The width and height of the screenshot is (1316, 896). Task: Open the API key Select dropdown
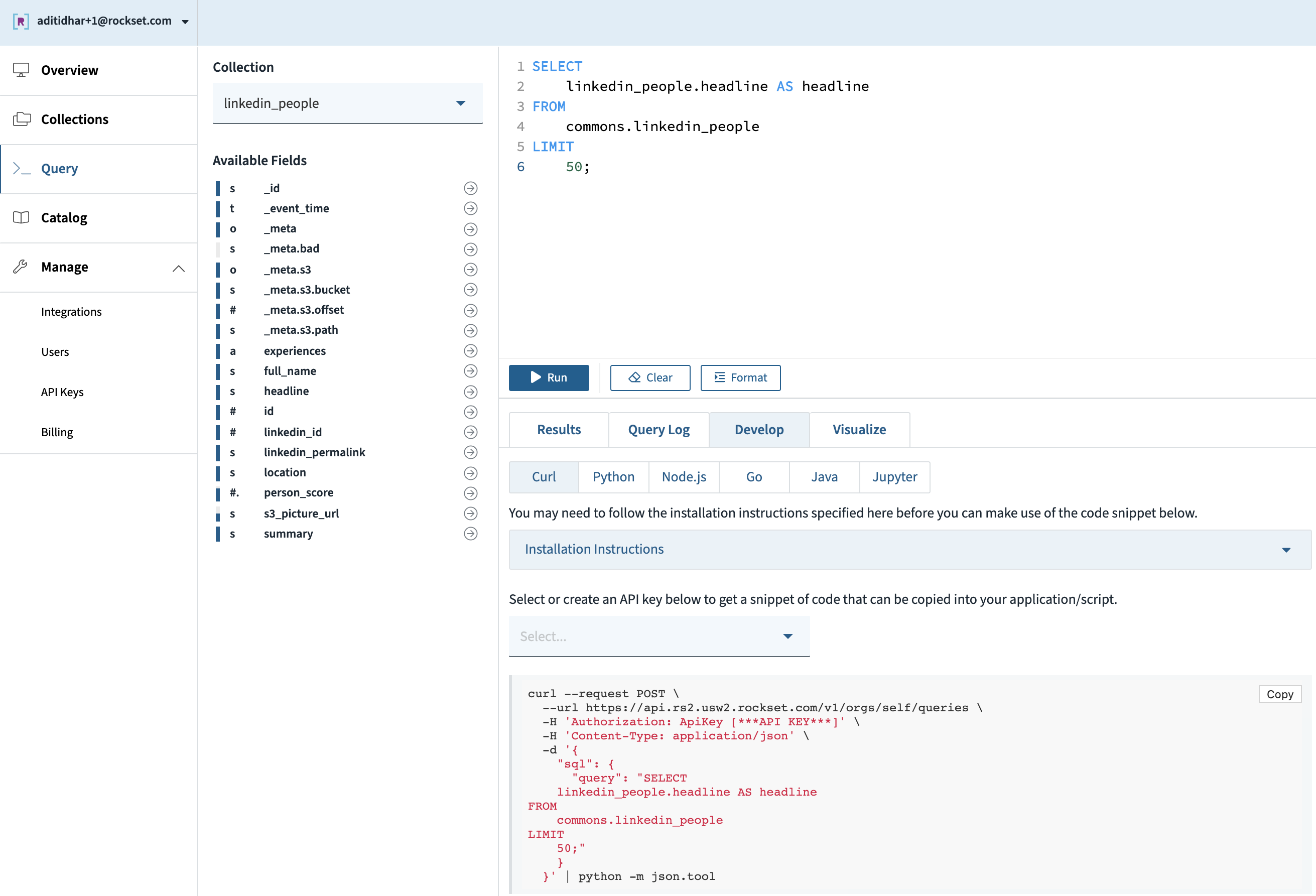(x=659, y=636)
